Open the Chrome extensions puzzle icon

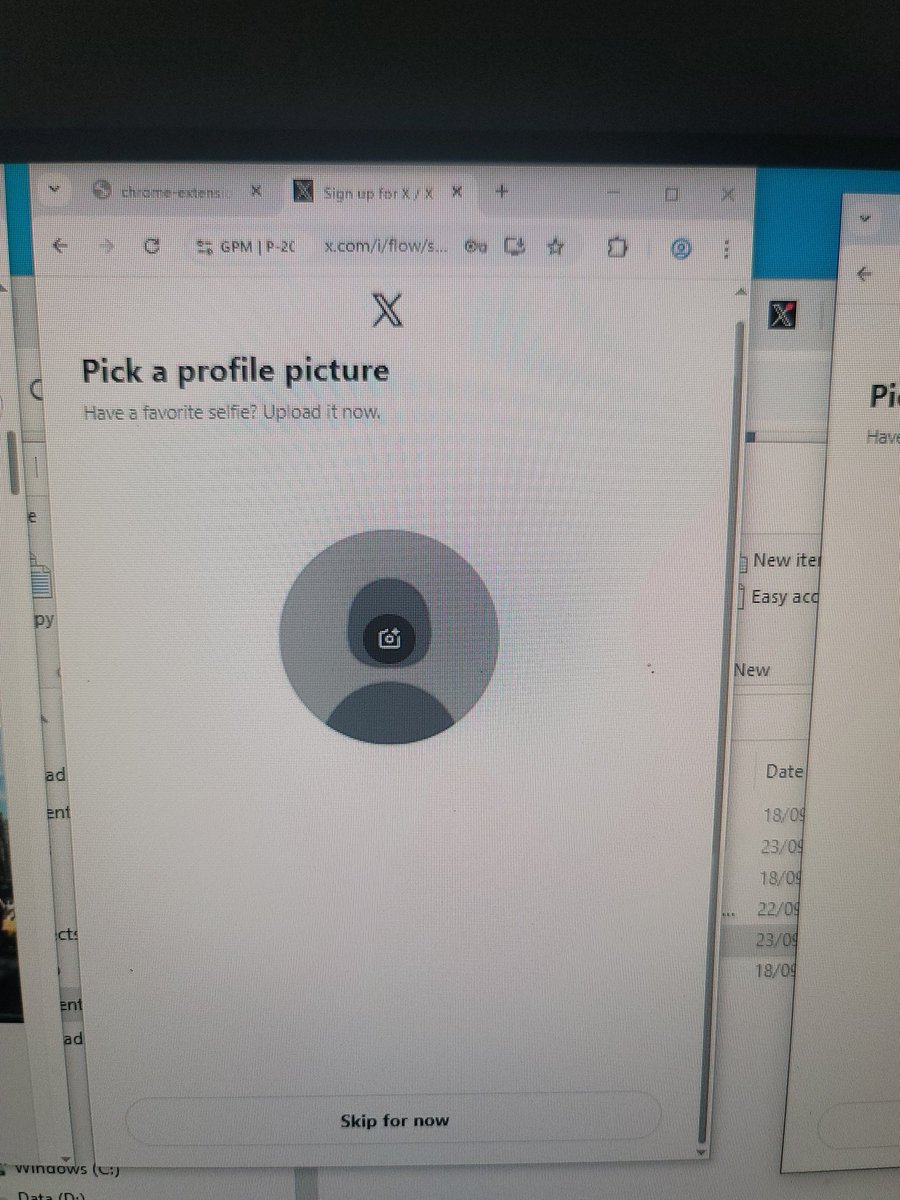(x=618, y=247)
